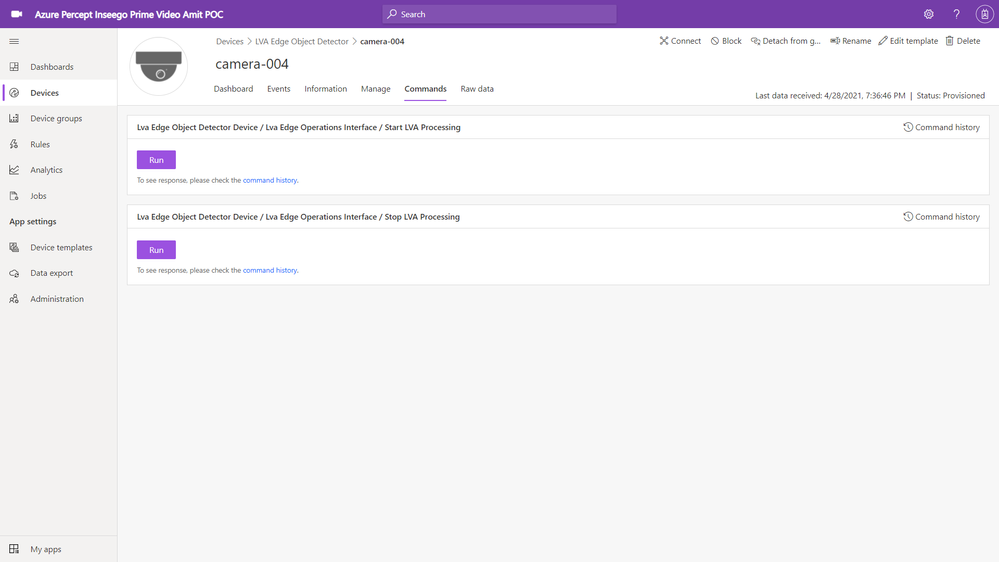Click the camera-004 breadcrumb text
This screenshot has width=999, height=562.
pyautogui.click(x=382, y=41)
